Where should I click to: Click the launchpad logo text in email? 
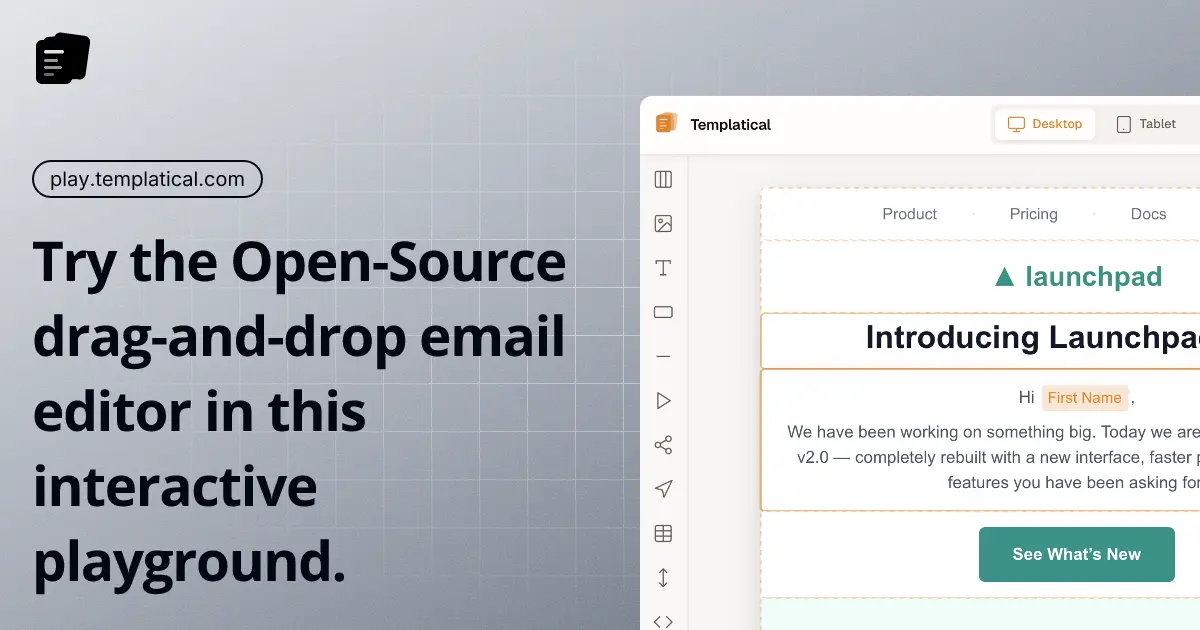point(1093,277)
